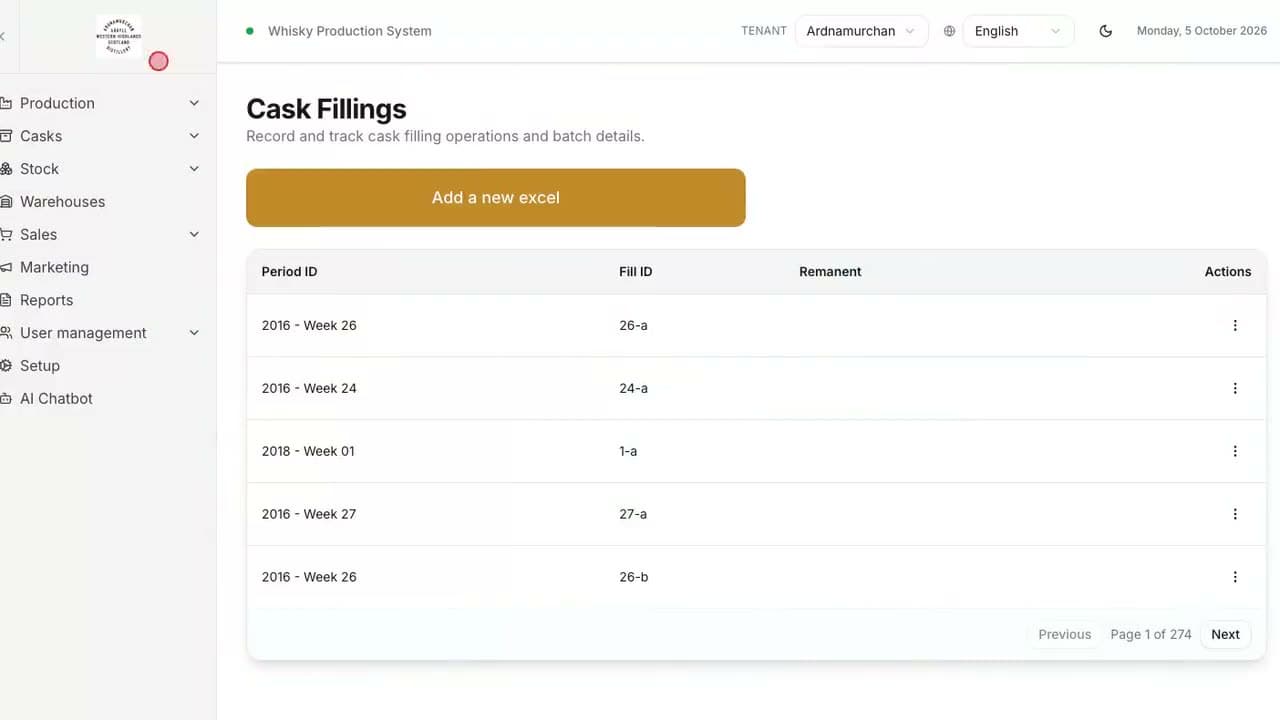
Task: Toggle dark mode moon icon
Action: click(x=1106, y=31)
